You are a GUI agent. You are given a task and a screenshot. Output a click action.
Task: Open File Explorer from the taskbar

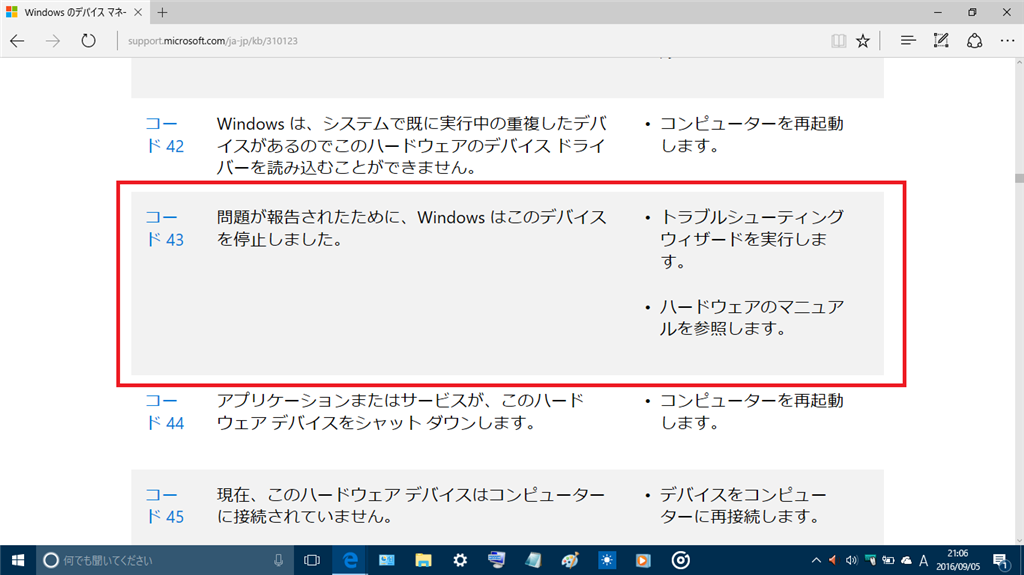[423, 560]
